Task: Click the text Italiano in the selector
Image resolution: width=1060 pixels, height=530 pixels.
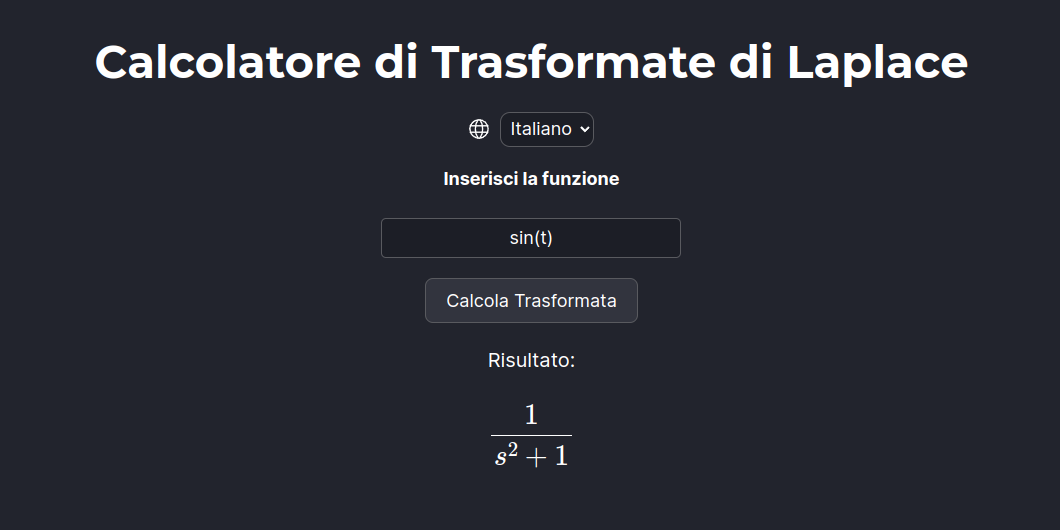Action: [x=541, y=129]
